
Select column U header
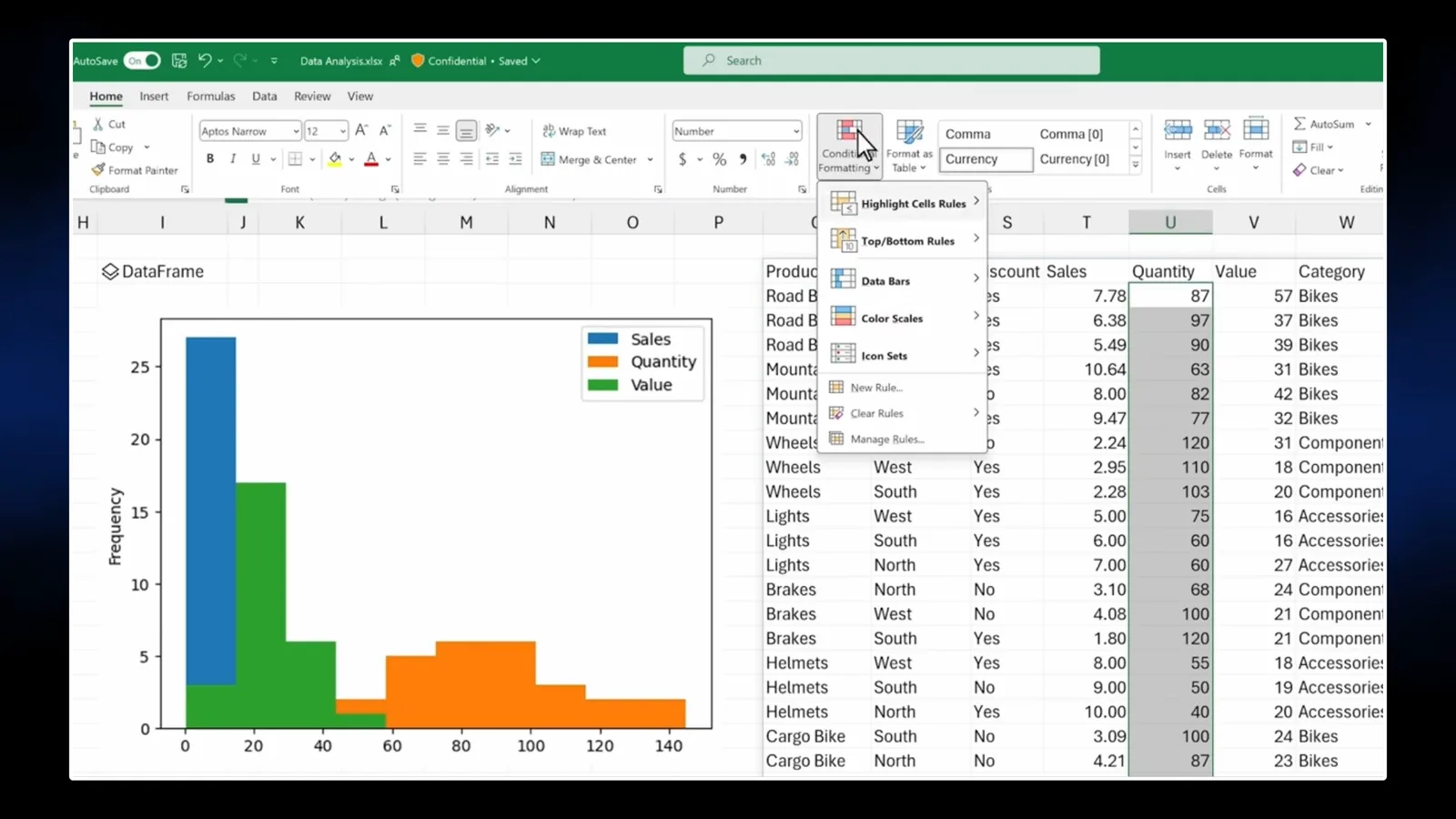coord(1170,222)
